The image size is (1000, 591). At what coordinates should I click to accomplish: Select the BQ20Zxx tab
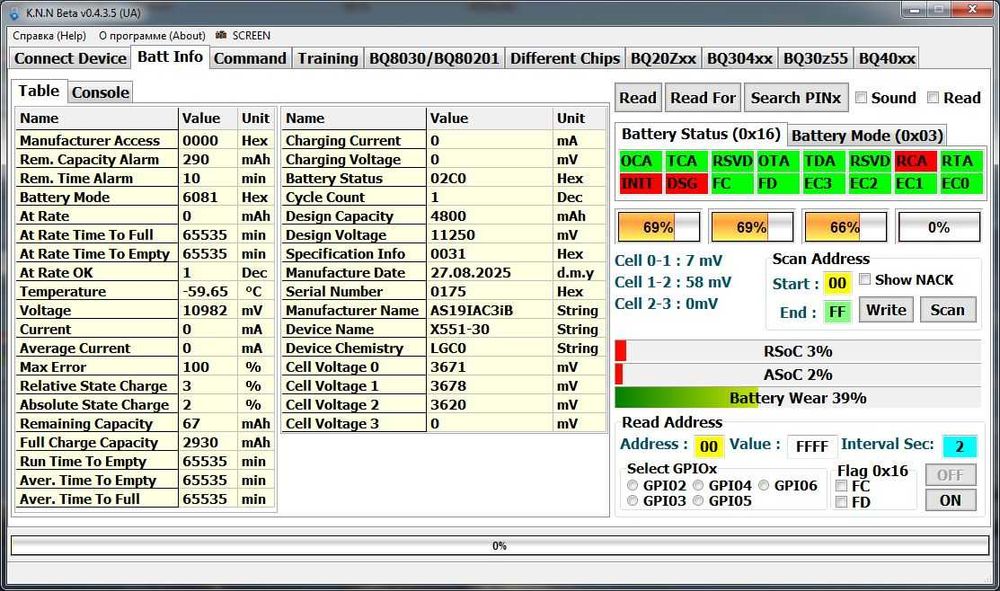coord(663,58)
